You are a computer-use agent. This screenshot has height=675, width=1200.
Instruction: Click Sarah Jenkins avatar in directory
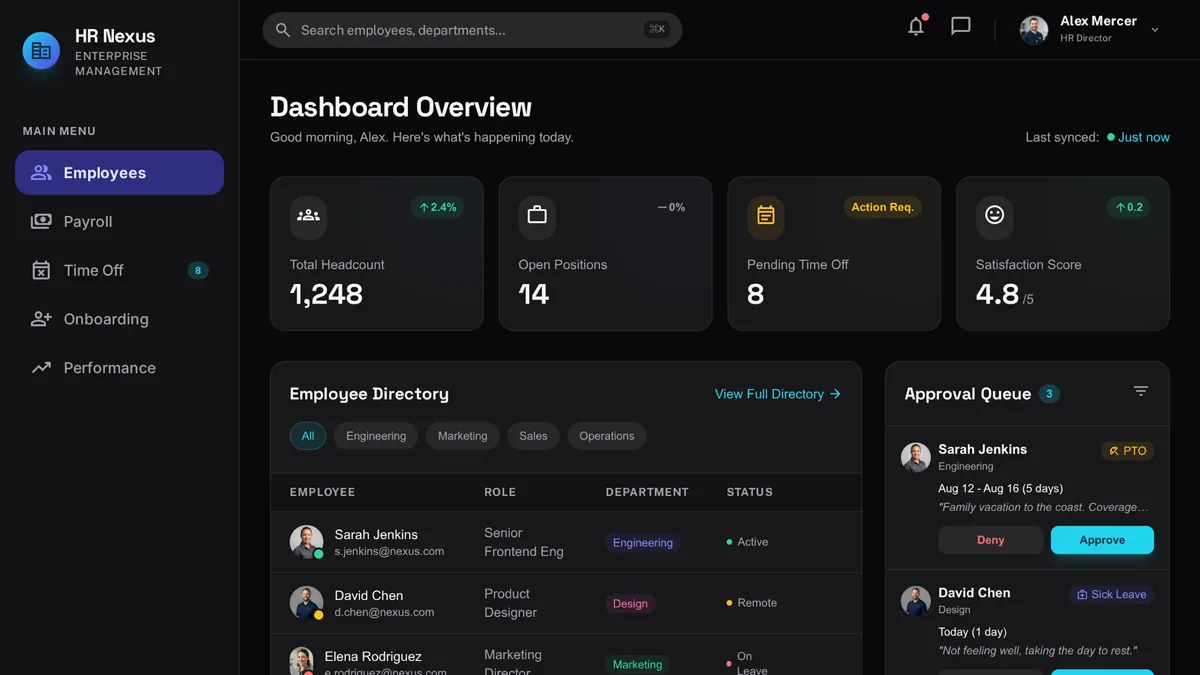pos(306,542)
